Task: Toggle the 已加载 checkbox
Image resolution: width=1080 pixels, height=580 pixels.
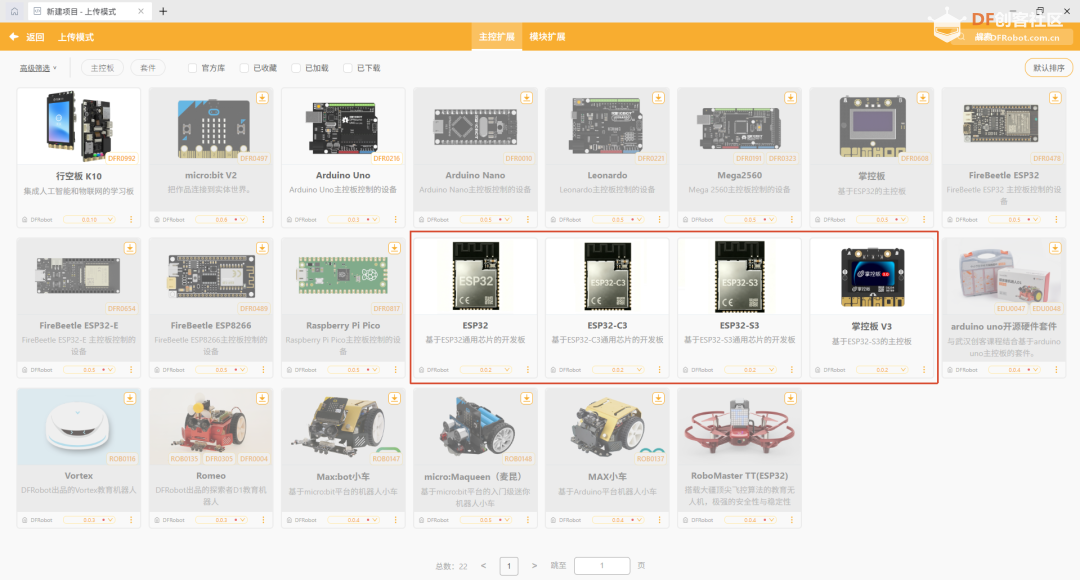Action: (x=295, y=68)
